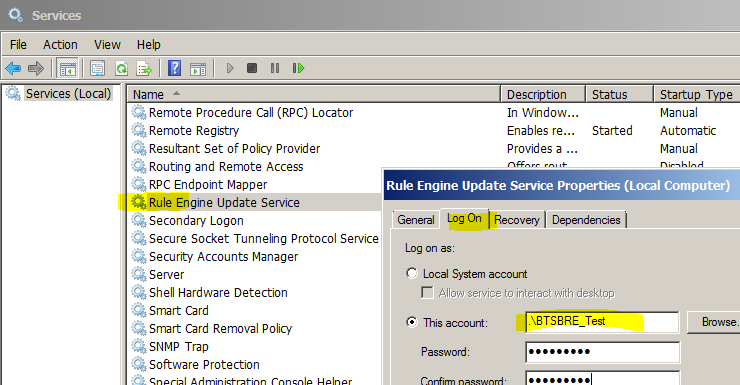Click the Show/Hide Action Pane icon

pos(198,68)
